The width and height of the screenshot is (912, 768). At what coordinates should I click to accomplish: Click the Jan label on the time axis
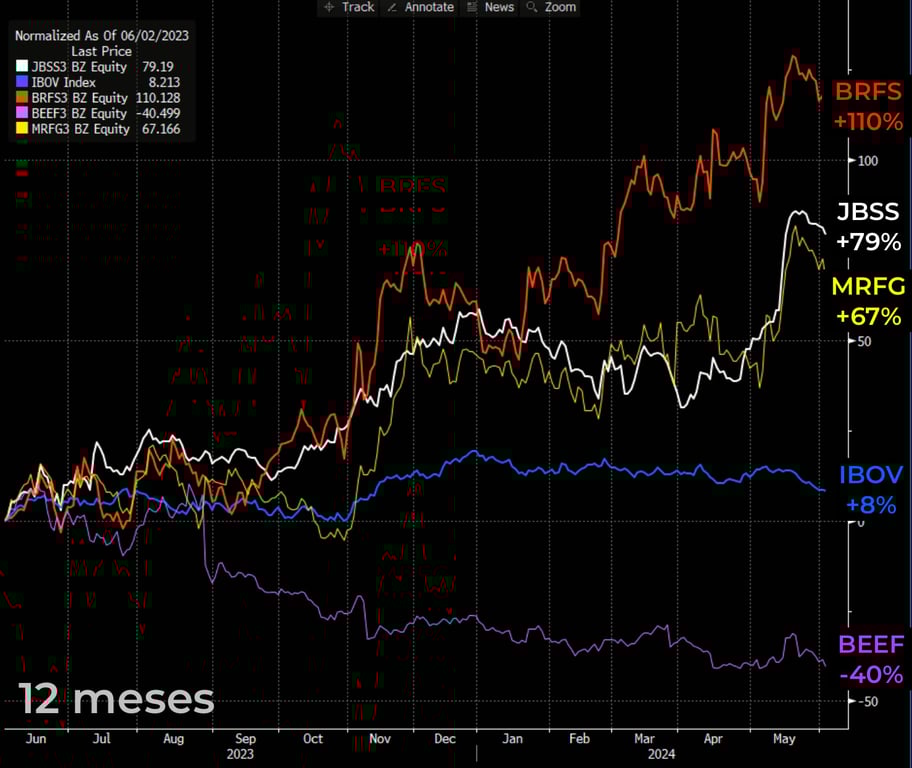(512, 739)
